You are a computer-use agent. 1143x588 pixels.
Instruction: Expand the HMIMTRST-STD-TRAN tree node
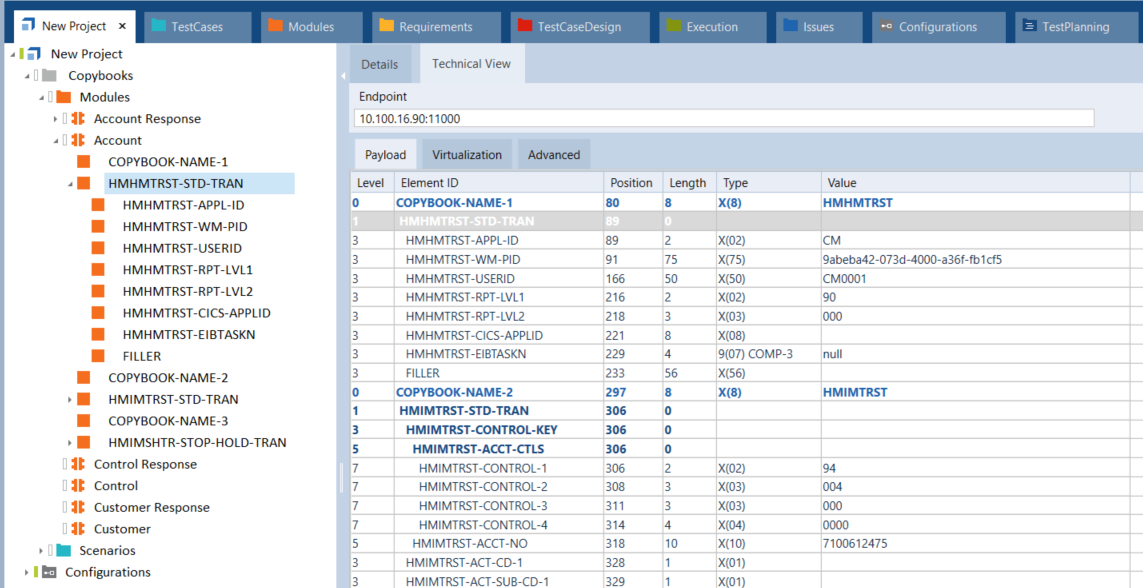pos(70,400)
